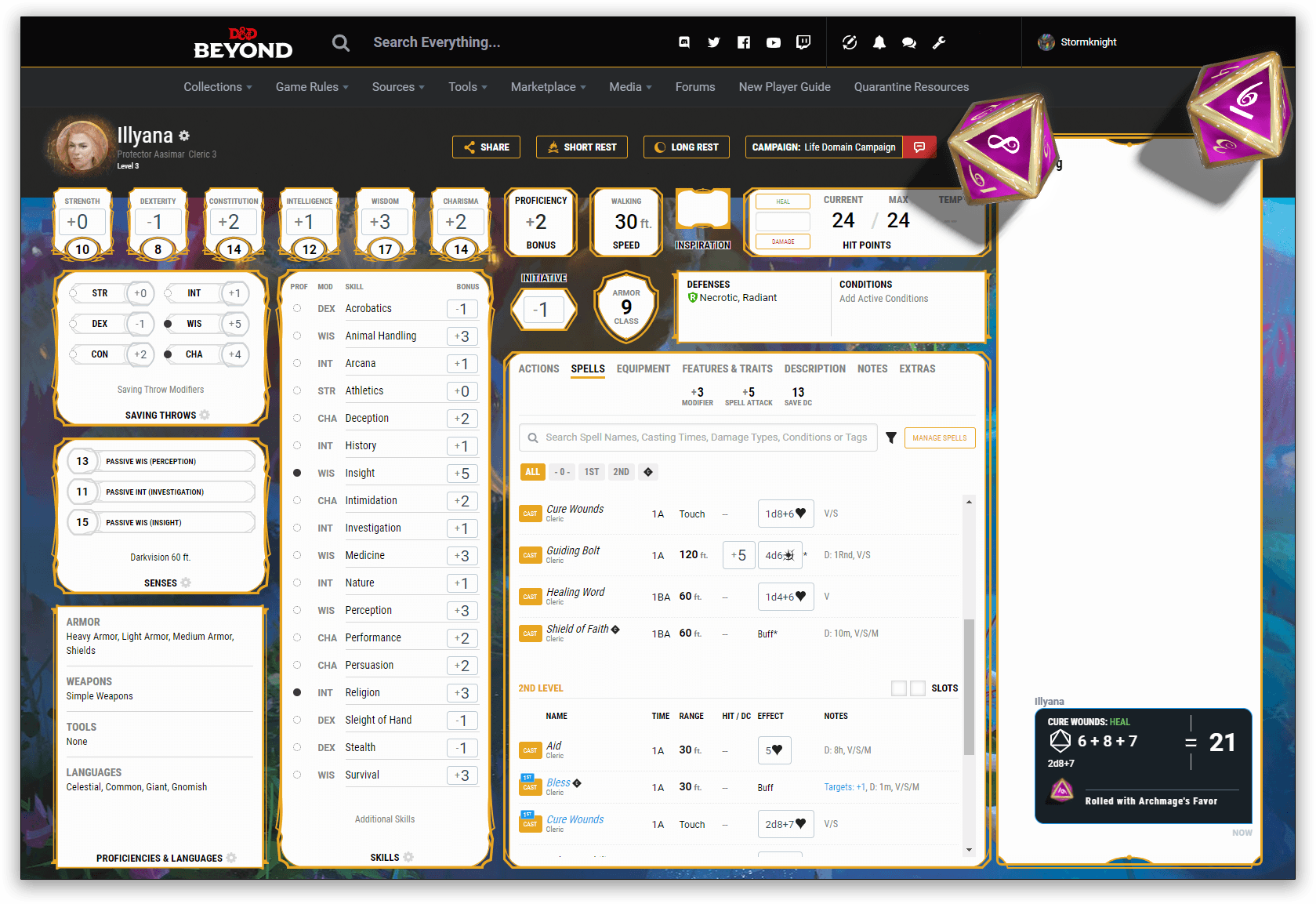Open the Forums link

(x=695, y=87)
